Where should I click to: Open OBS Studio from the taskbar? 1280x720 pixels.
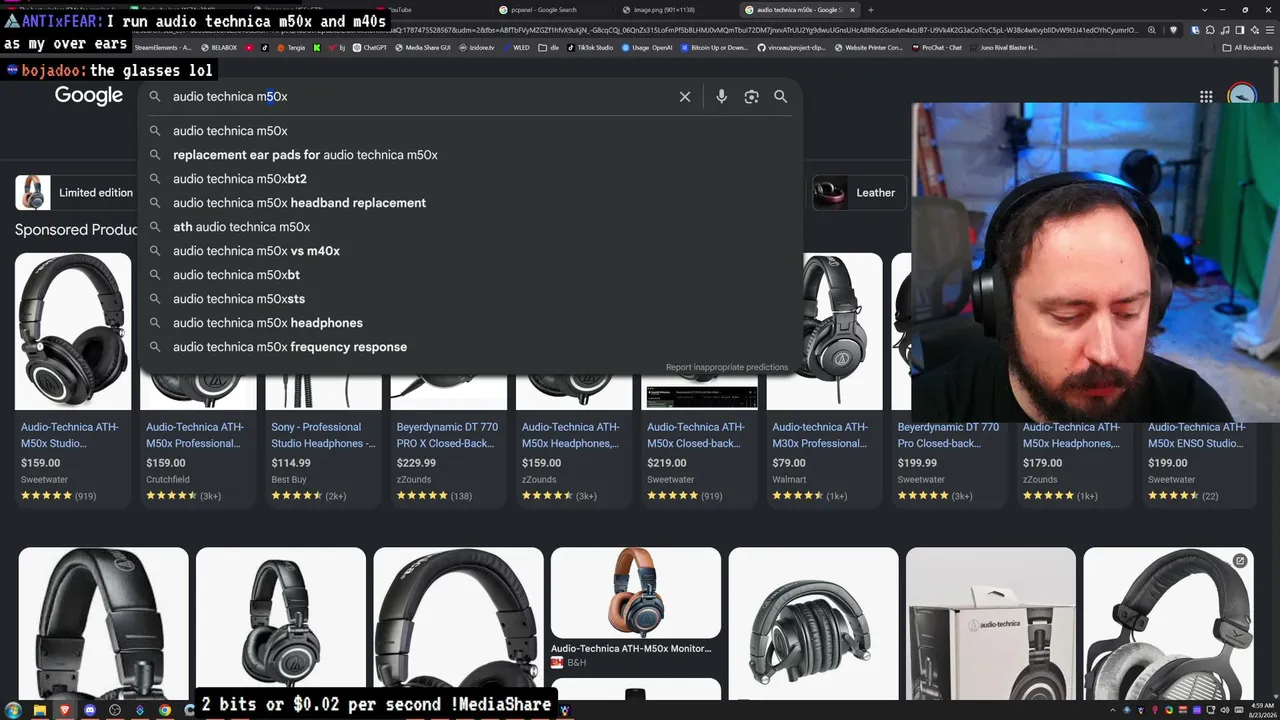(x=115, y=710)
